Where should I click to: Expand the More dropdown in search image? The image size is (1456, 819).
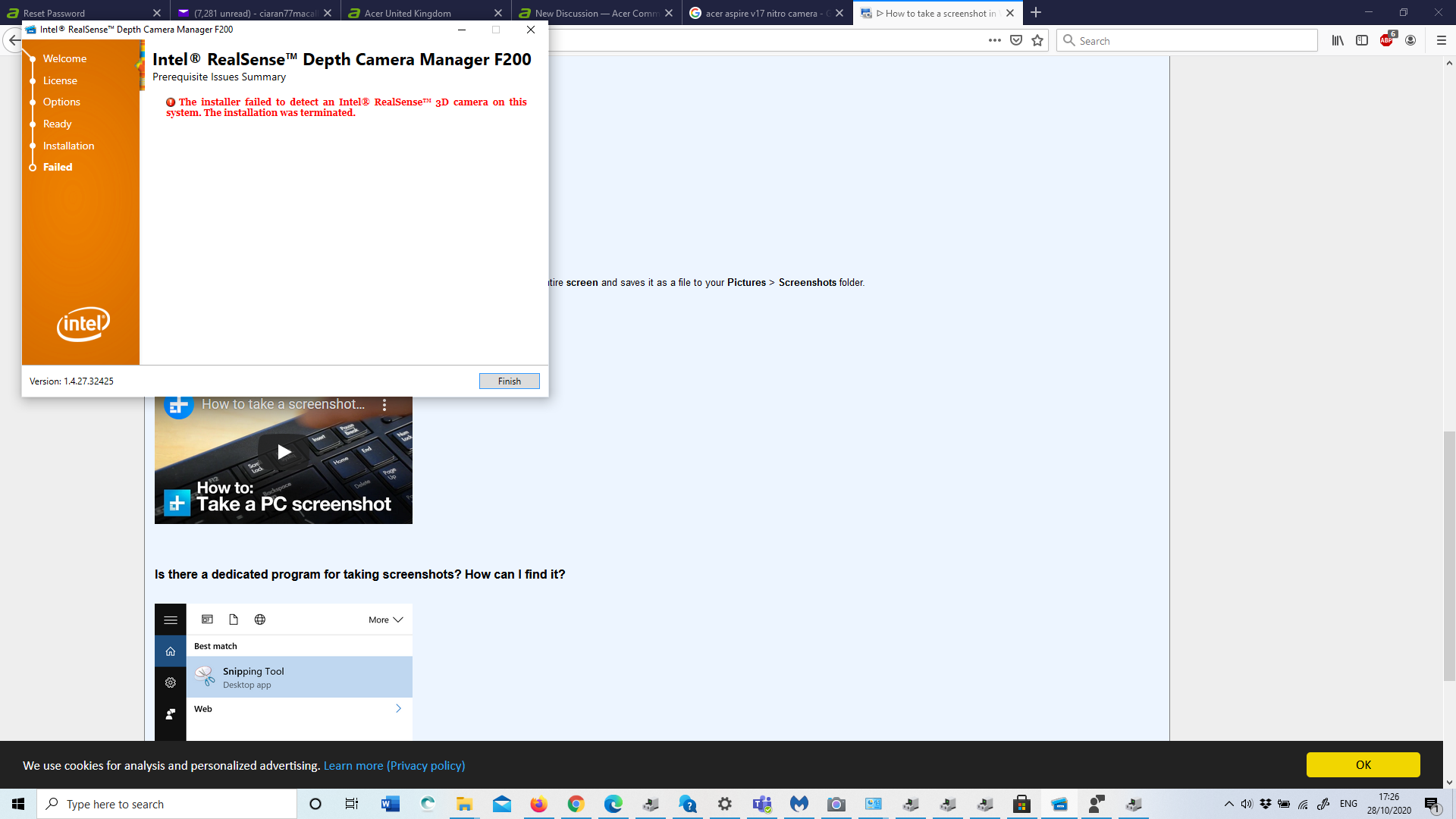[x=385, y=620]
